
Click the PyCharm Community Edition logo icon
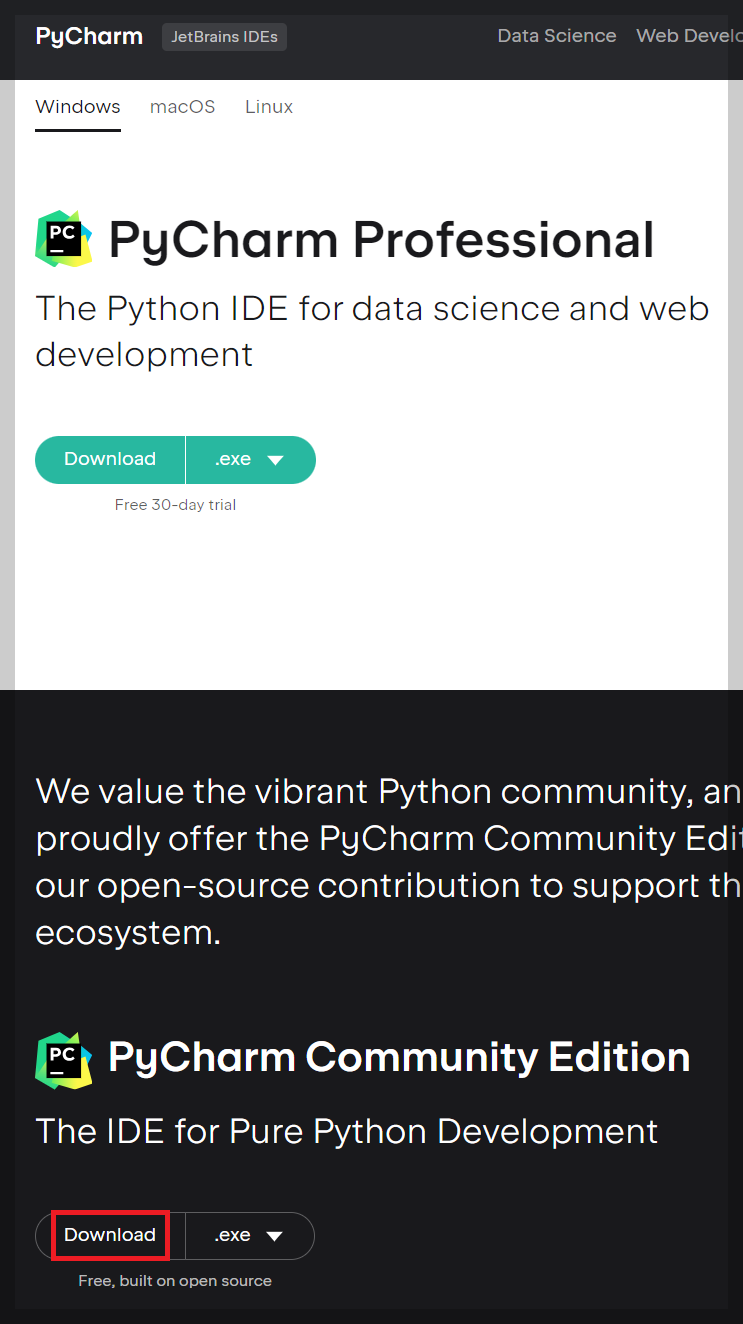64,1059
